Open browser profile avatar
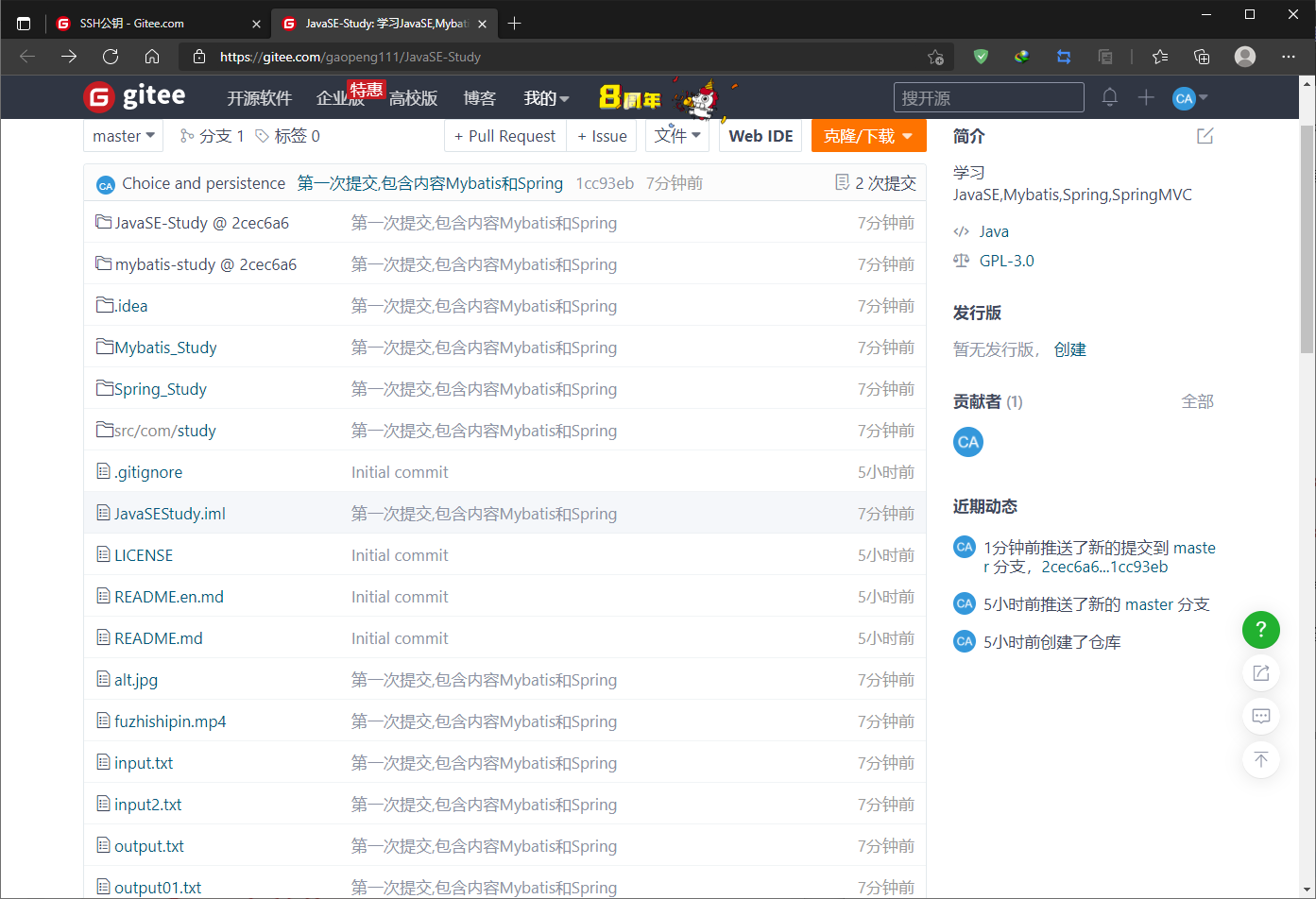The width and height of the screenshot is (1316, 899). tap(1245, 57)
